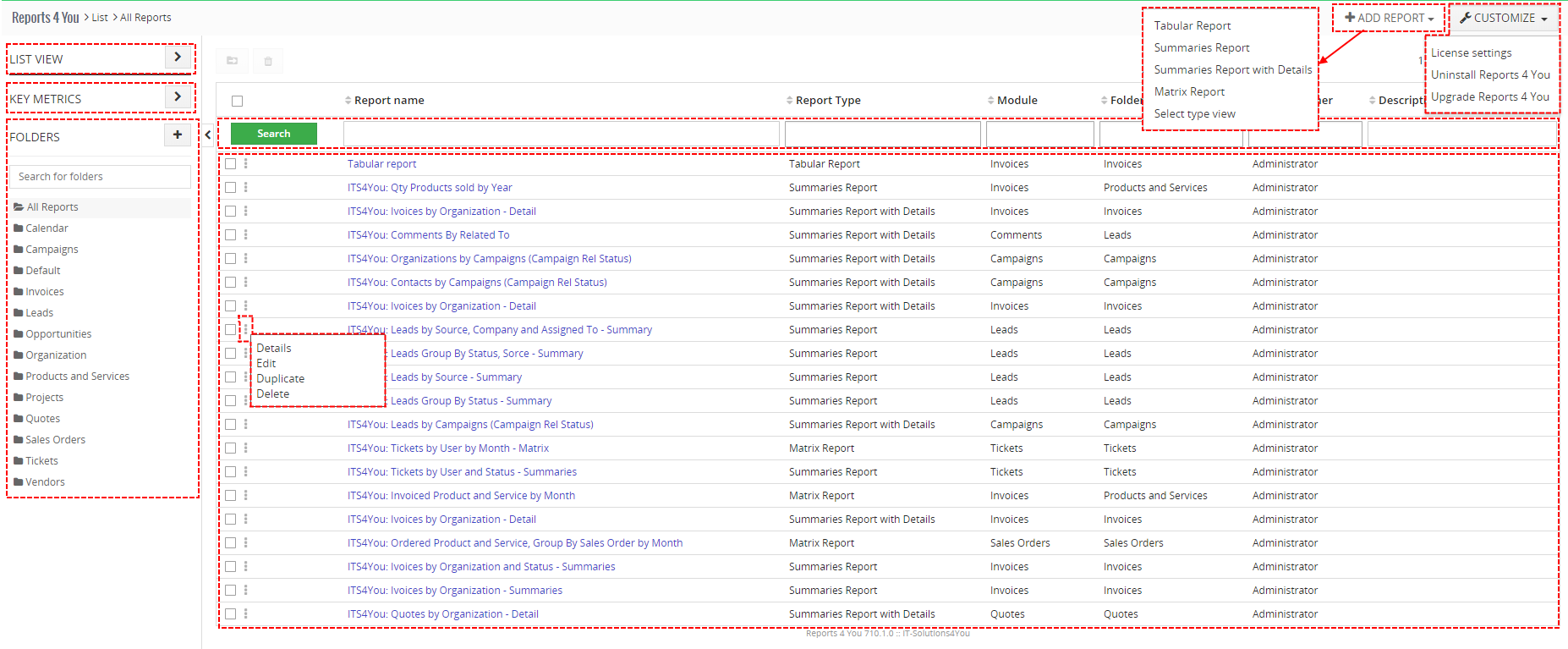Screen dimensions: 1568x649
Task: Select Upgrade Reports 4 You
Action: (x=1489, y=97)
